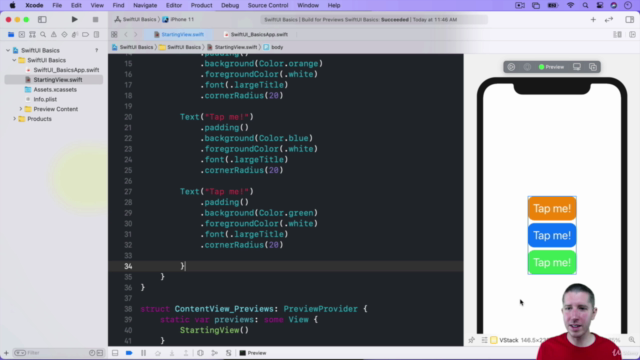This screenshot has width=640, height=360.
Task: Add a file with the navigator plus button
Action: tap(6, 353)
